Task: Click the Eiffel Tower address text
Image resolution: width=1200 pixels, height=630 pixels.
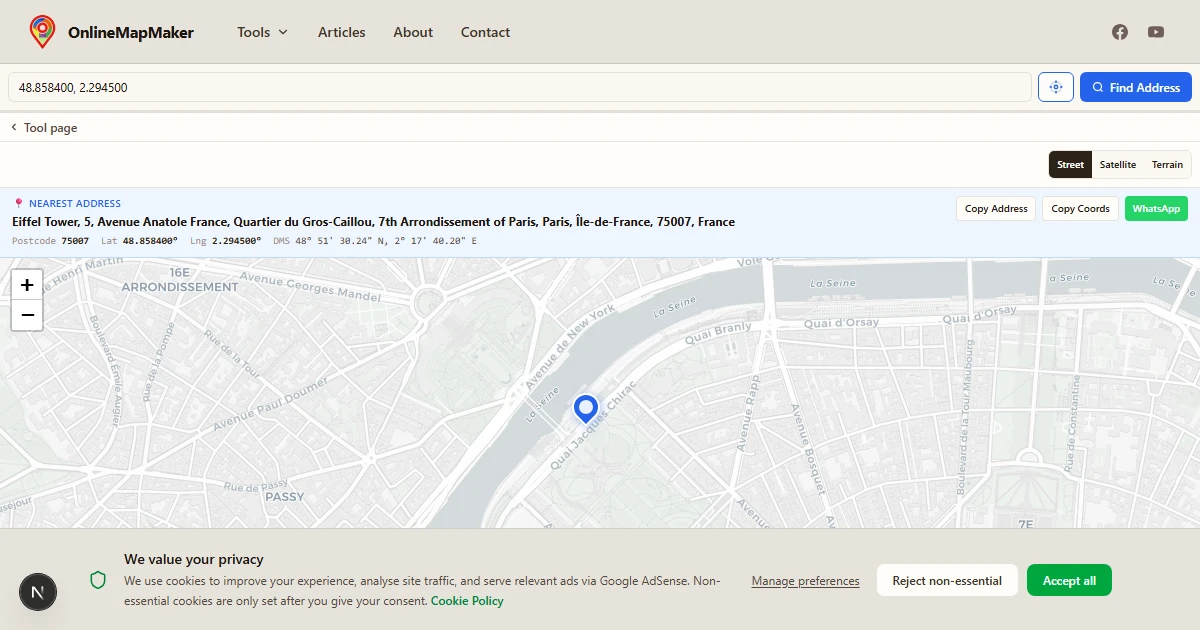Action: click(x=373, y=222)
